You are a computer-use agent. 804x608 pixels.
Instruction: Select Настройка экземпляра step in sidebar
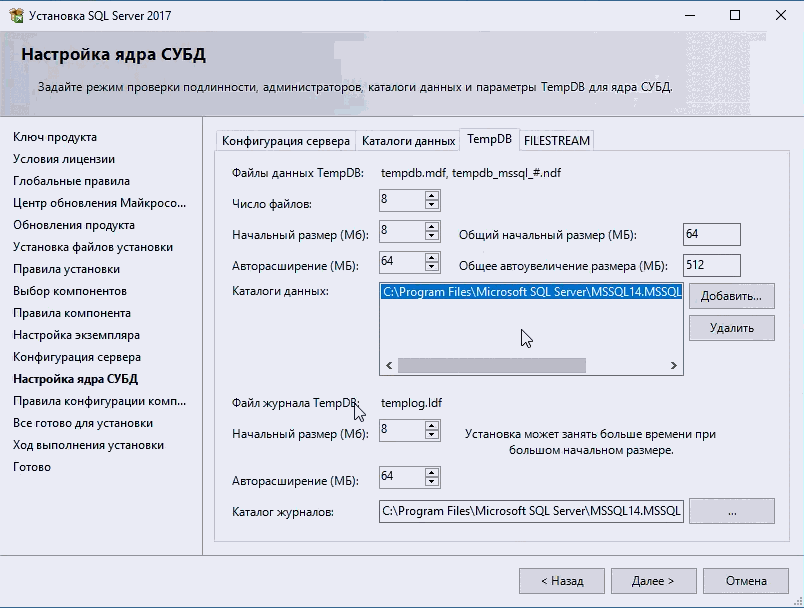76,335
